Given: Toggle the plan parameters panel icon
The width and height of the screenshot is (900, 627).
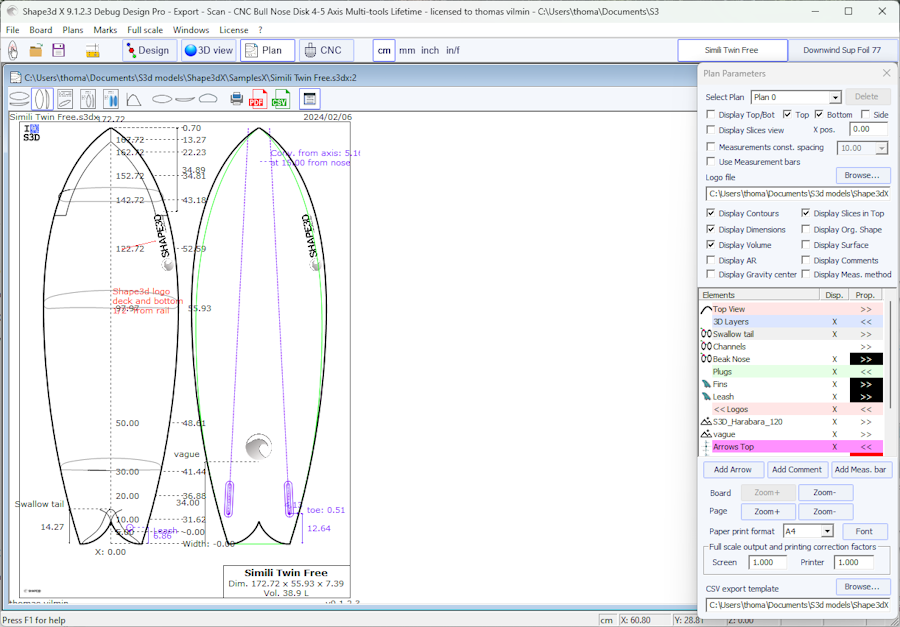Looking at the screenshot, I should [309, 99].
